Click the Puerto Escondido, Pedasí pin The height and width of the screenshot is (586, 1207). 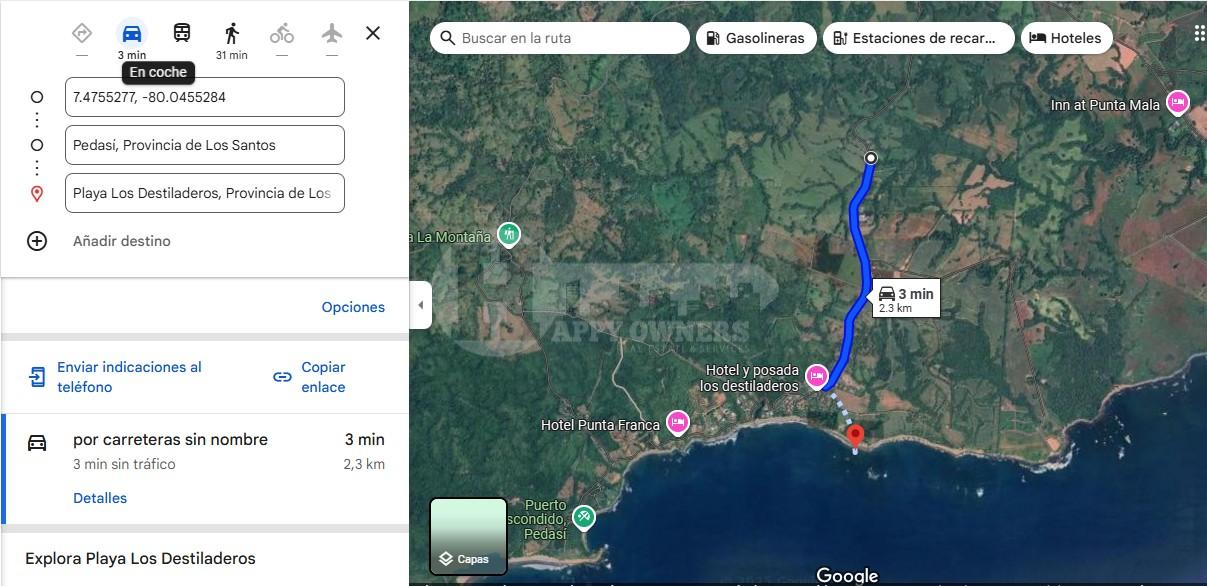click(x=584, y=518)
